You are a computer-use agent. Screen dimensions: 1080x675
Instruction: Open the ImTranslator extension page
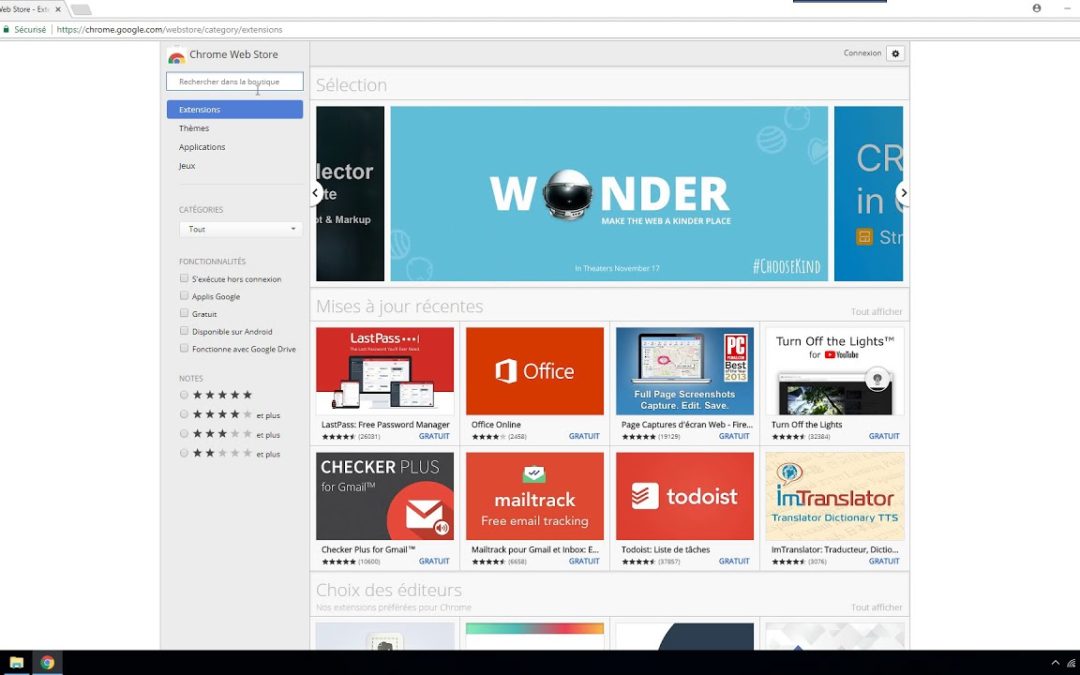tap(834, 495)
